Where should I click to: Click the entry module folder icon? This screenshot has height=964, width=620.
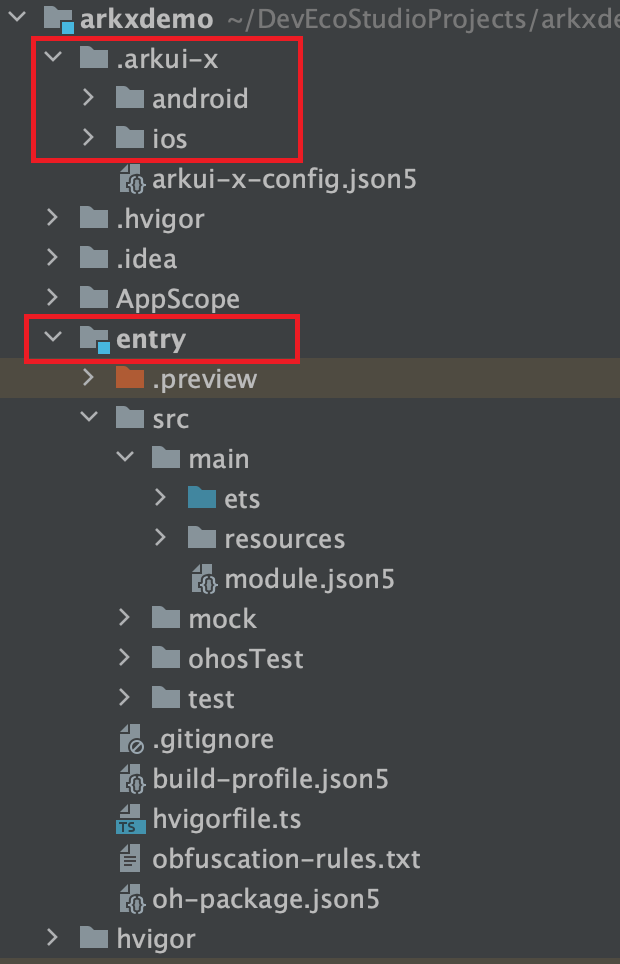click(95, 339)
